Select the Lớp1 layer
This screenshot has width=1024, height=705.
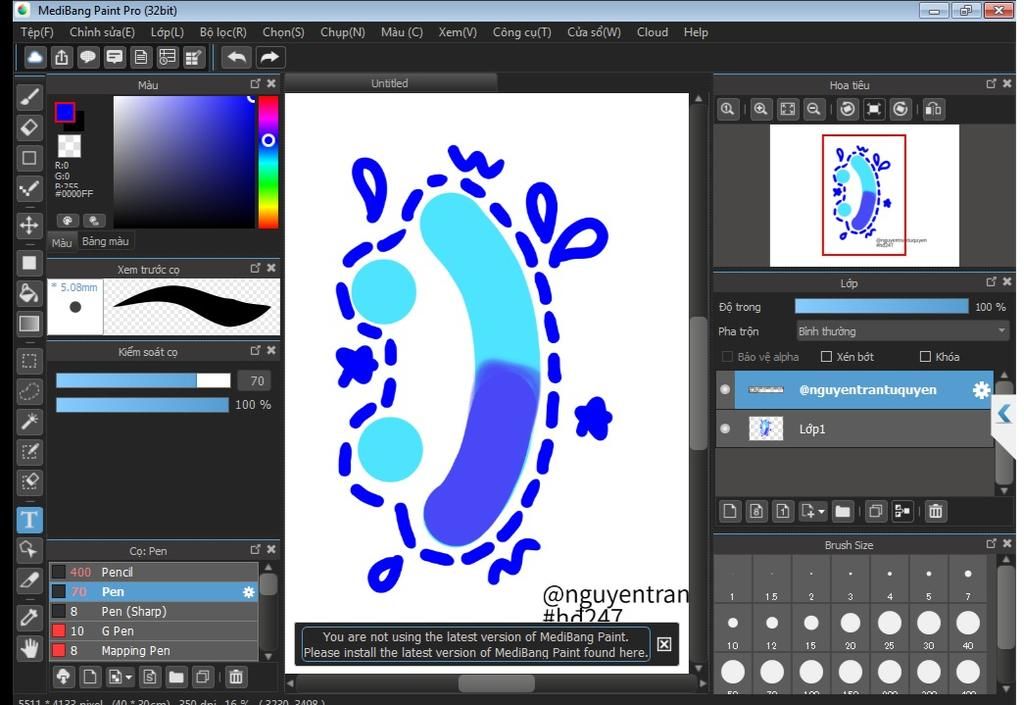pos(855,429)
